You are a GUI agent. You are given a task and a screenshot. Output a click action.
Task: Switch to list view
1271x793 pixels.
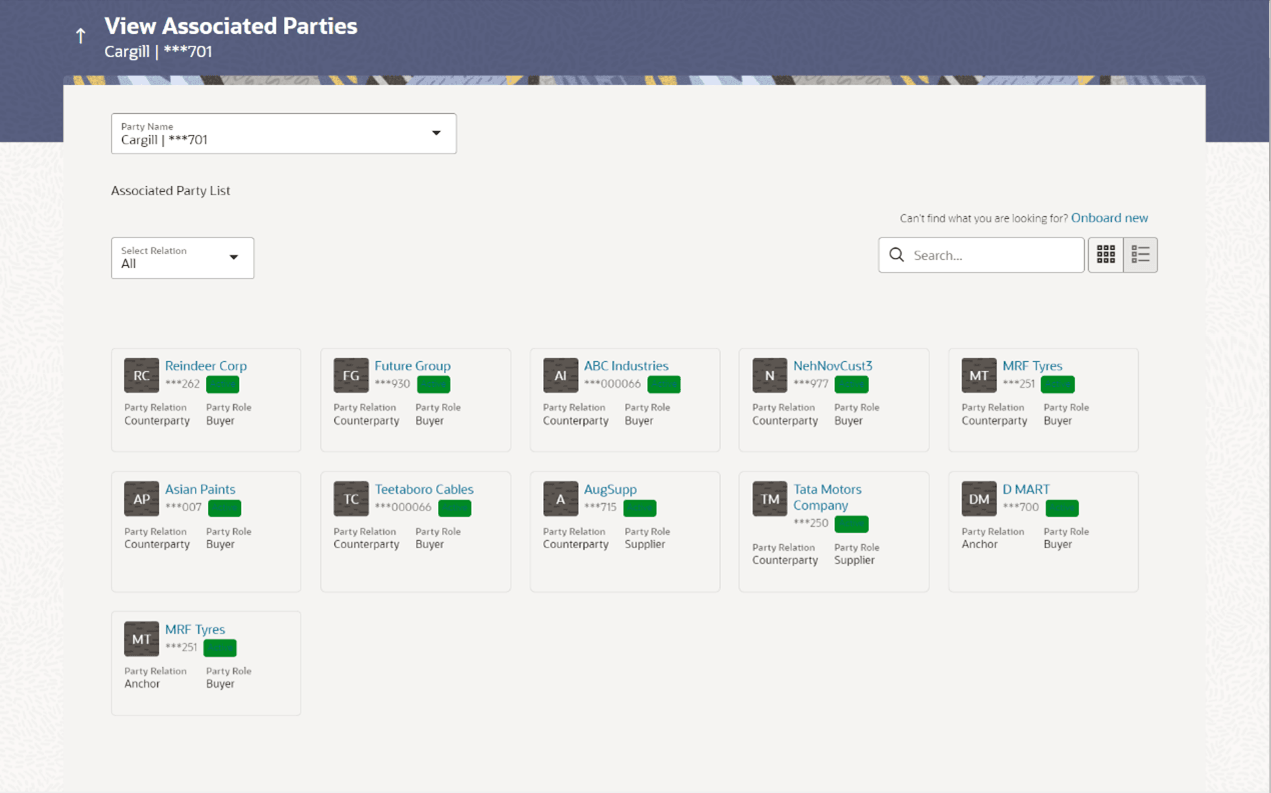click(x=1140, y=255)
